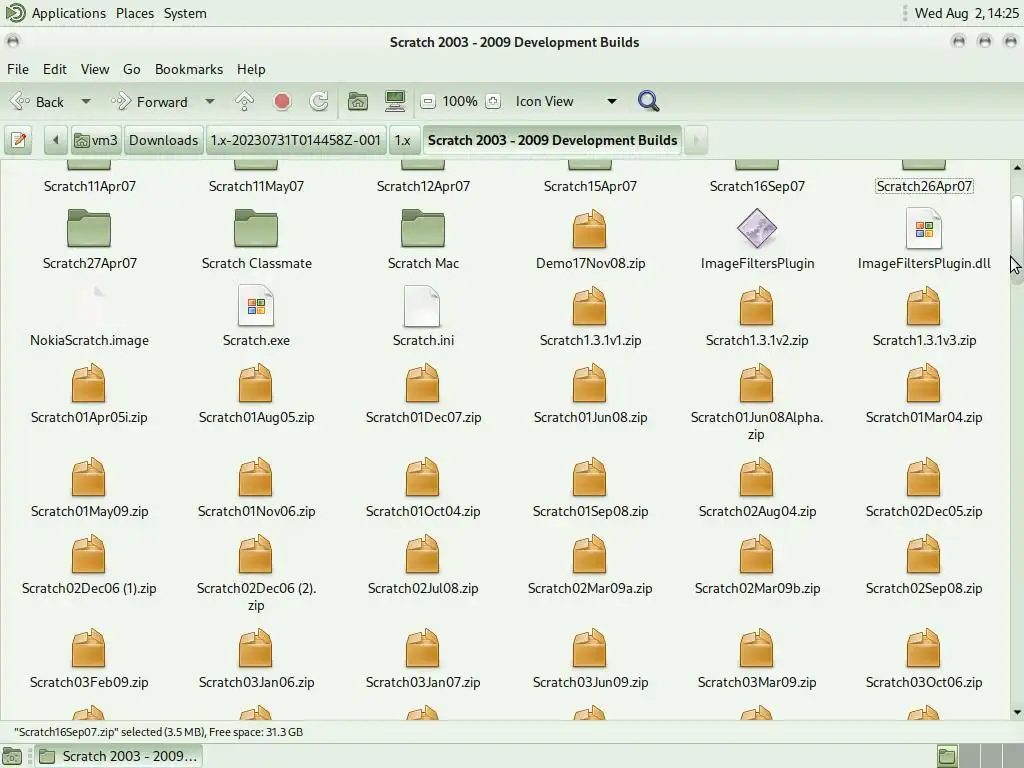The width and height of the screenshot is (1024, 768).
Task: Select the Scratch03Feb09.zip archive icon
Action: coord(89,648)
